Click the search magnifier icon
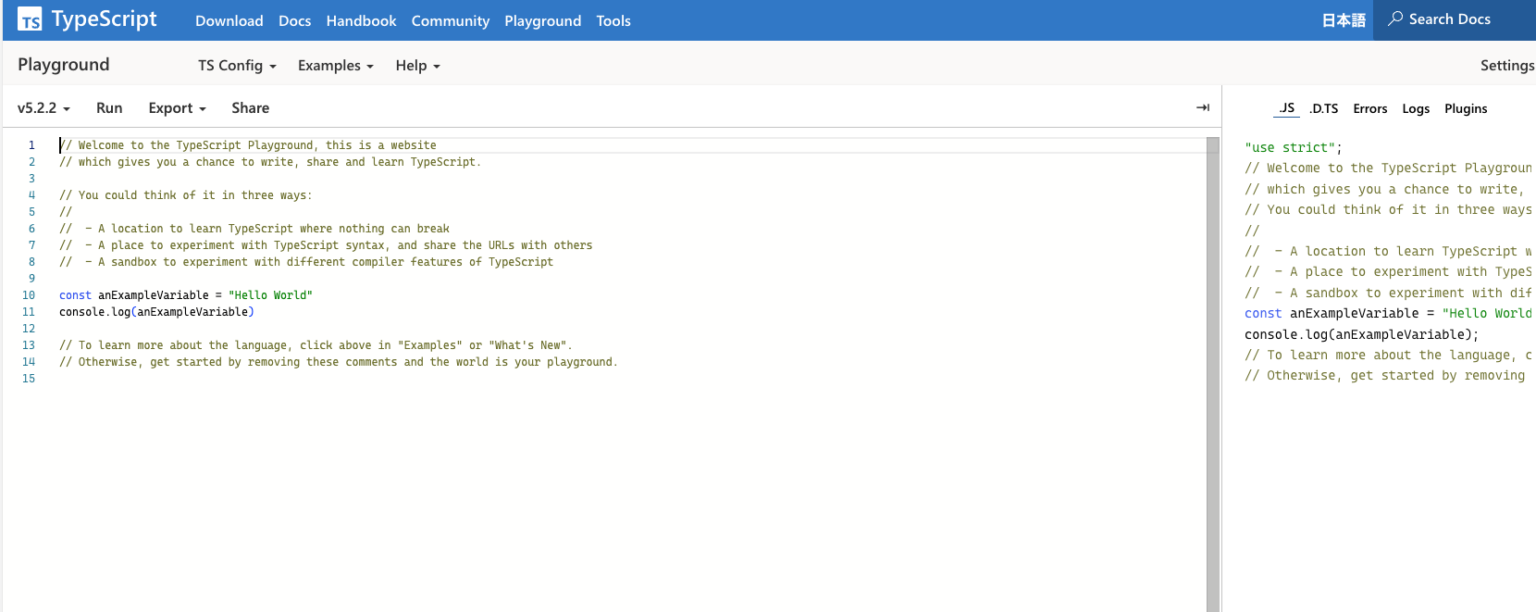Image resolution: width=1536 pixels, height=612 pixels. click(1395, 19)
